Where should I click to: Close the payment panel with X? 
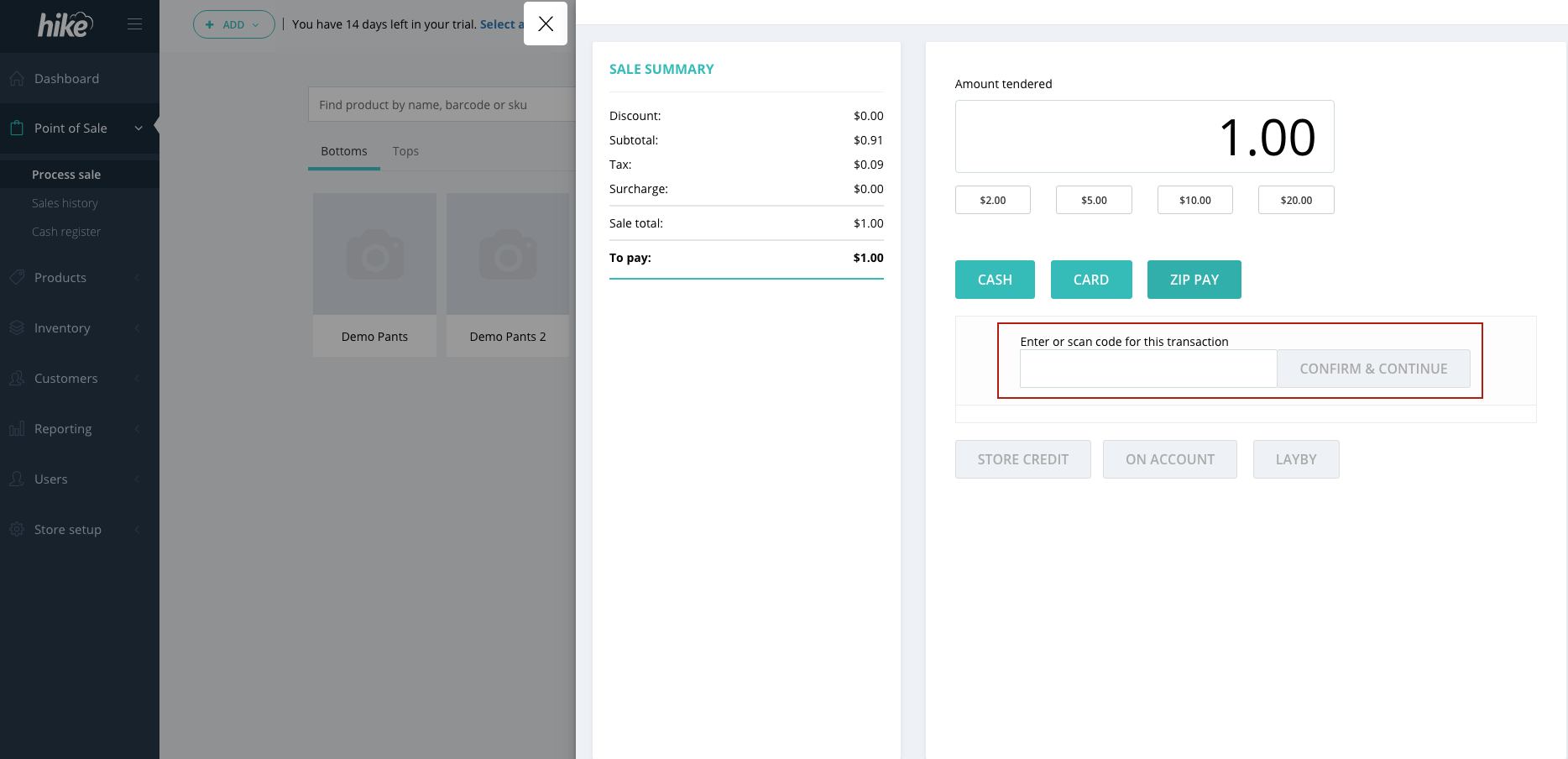(x=546, y=24)
